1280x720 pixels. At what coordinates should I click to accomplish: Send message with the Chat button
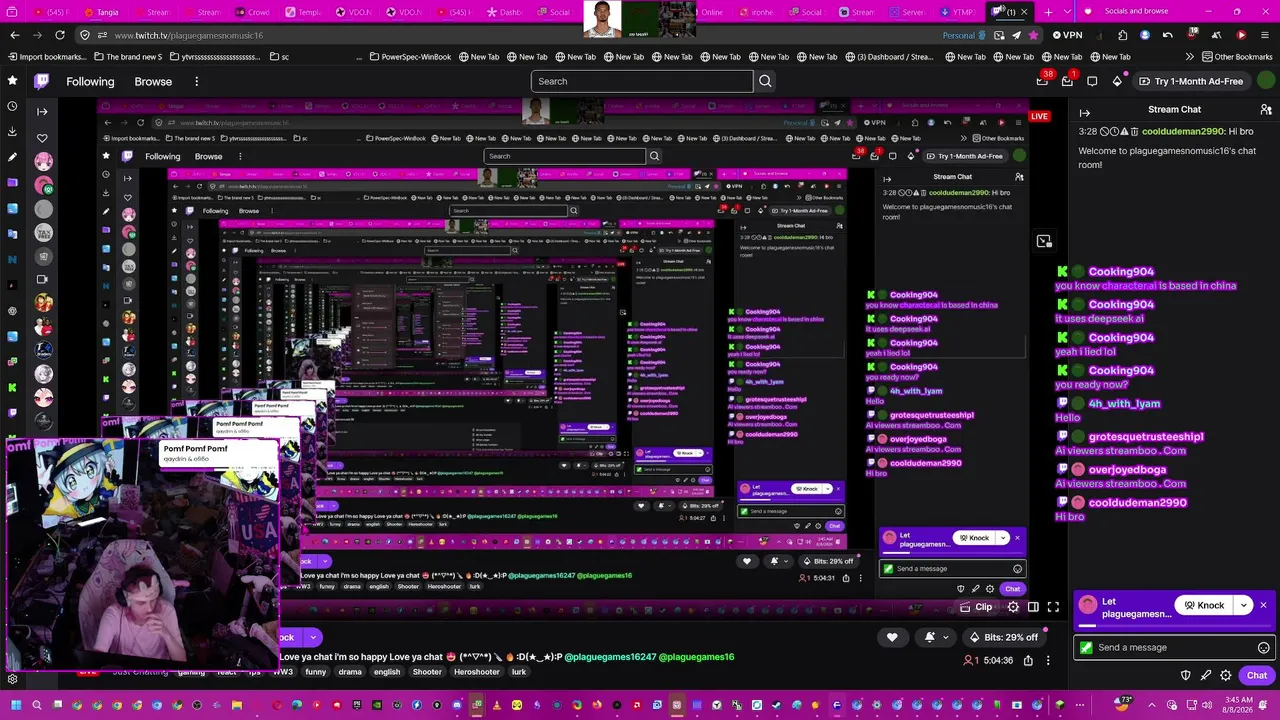(1257, 675)
